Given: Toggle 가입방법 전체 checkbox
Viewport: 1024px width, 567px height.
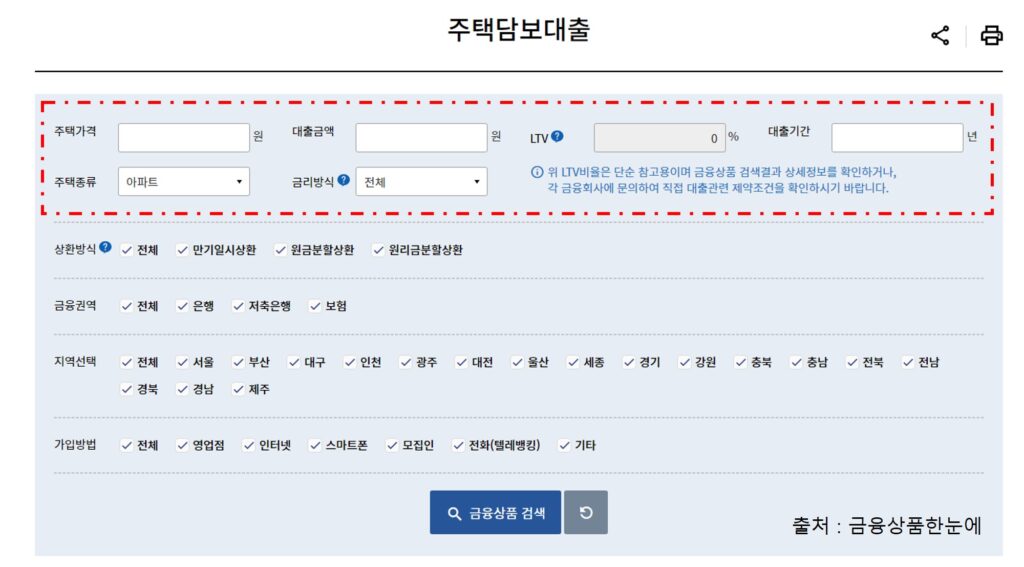Looking at the screenshot, I should pos(127,446).
